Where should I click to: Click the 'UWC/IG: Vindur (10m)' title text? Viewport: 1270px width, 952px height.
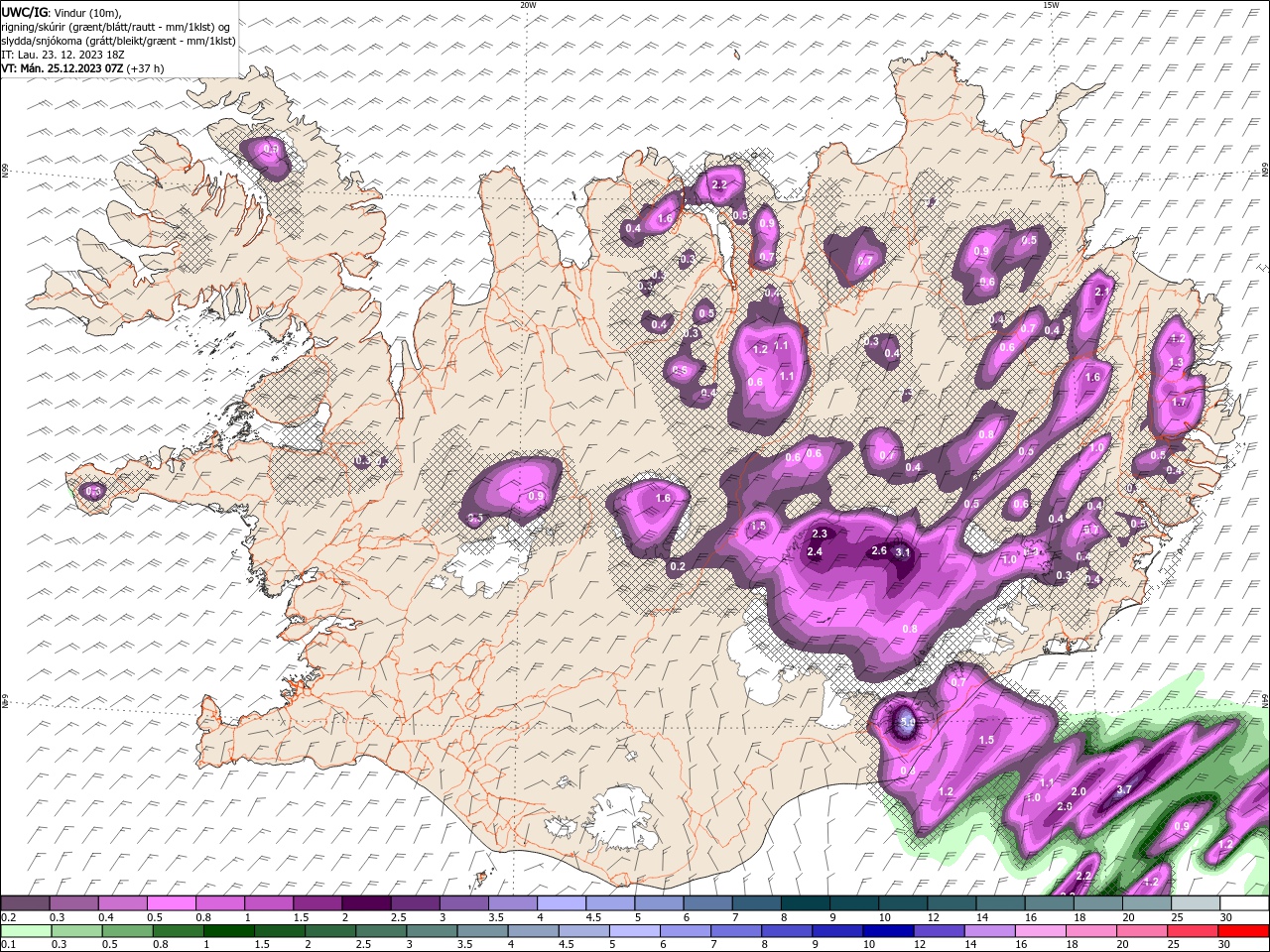pyautogui.click(x=62, y=12)
